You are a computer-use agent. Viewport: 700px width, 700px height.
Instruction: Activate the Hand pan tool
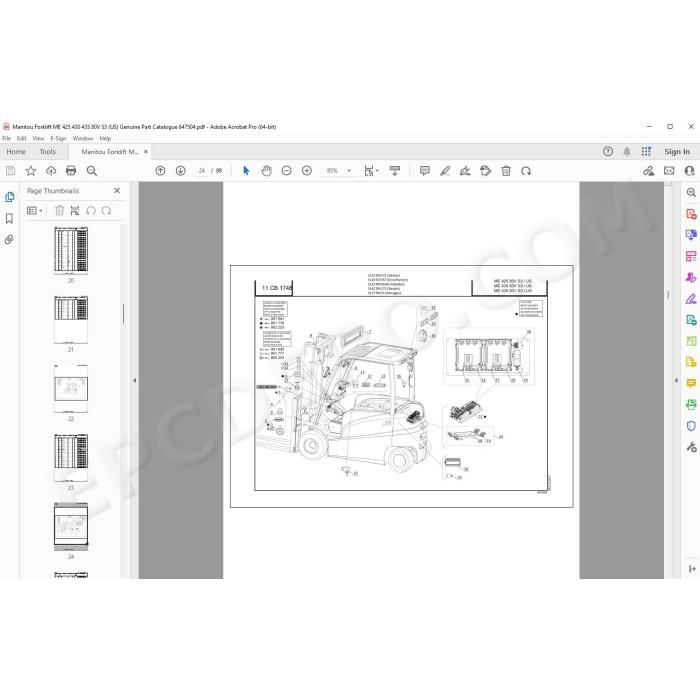[267, 171]
